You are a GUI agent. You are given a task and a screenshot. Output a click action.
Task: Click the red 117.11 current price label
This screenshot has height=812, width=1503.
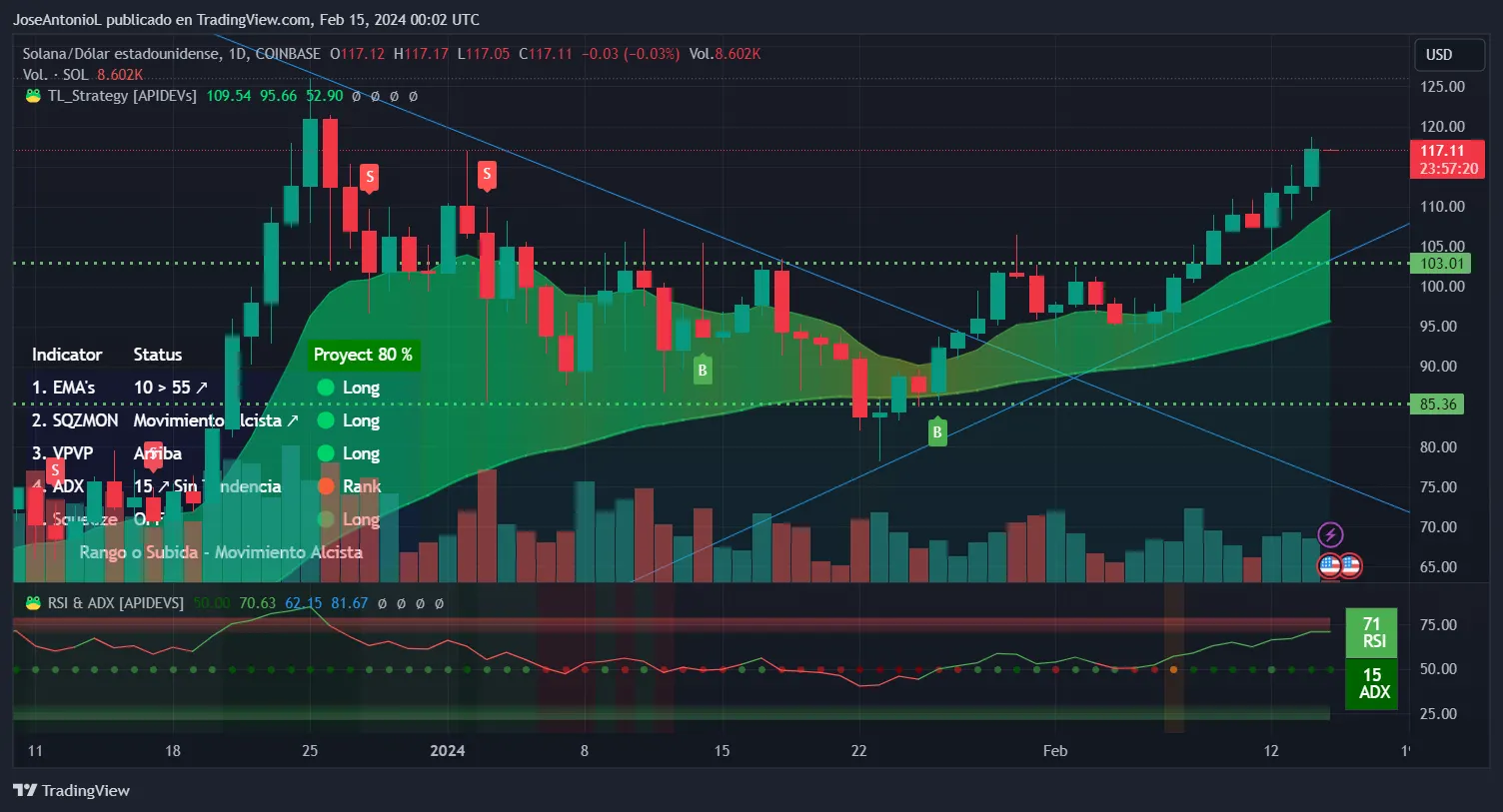[1447, 159]
